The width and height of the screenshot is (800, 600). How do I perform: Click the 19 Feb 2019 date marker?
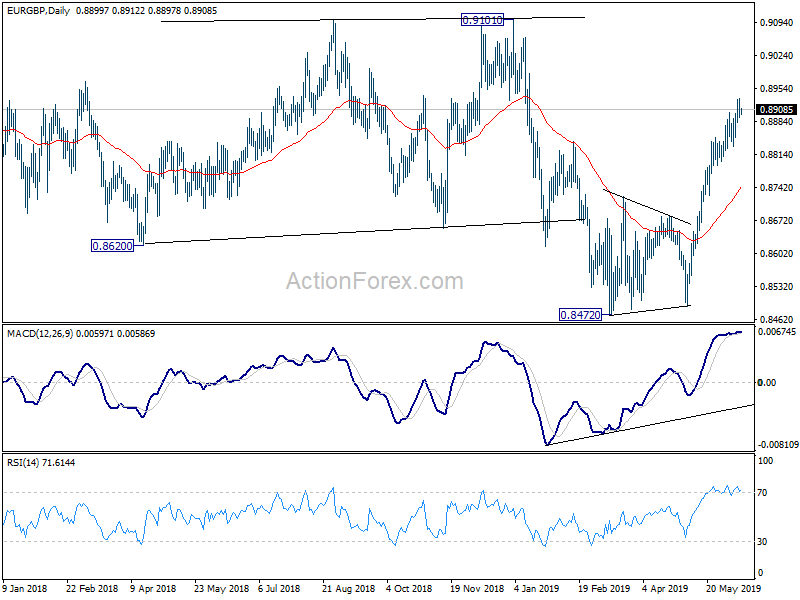[605, 588]
